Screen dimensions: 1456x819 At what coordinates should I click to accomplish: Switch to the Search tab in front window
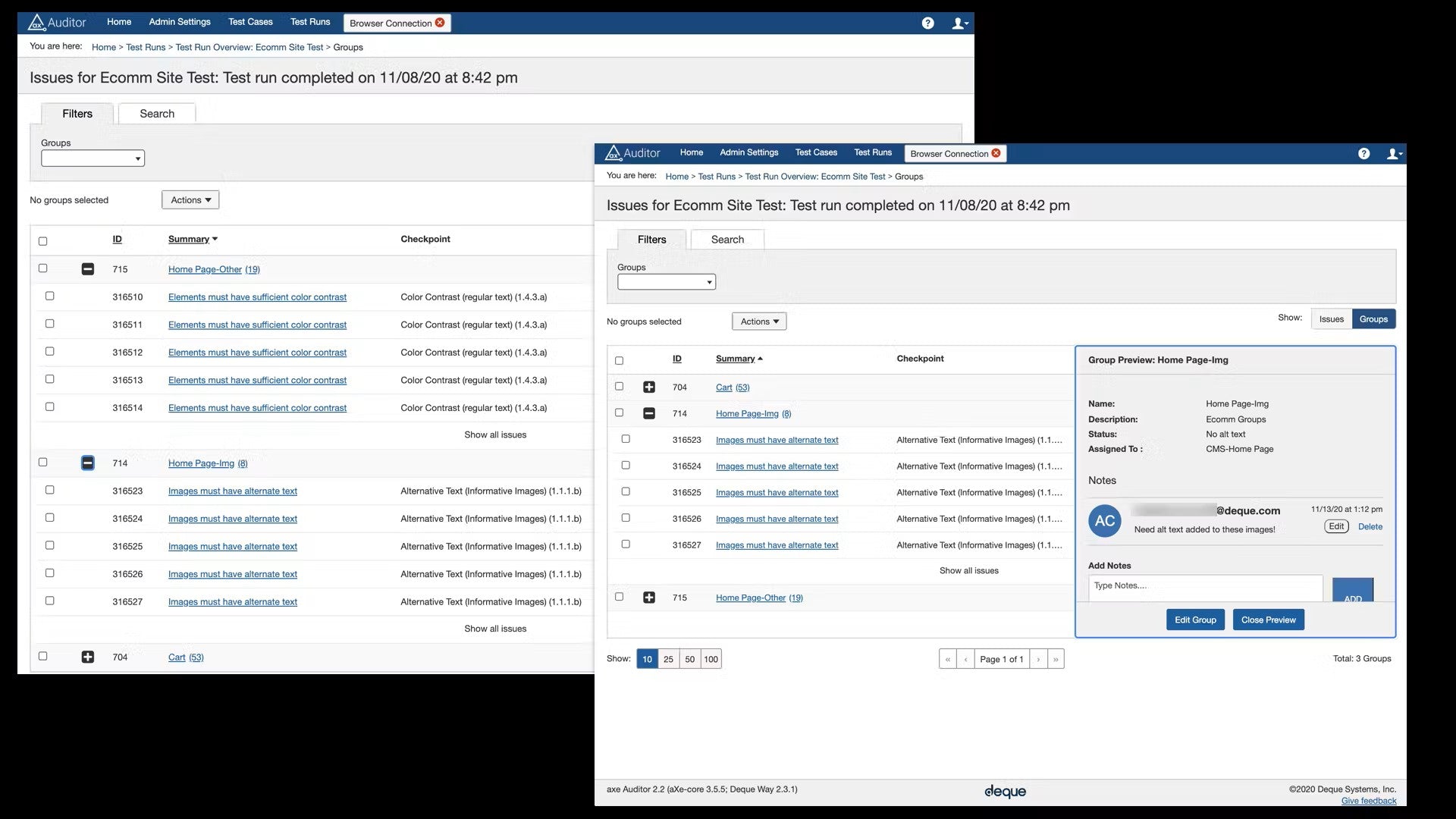727,240
